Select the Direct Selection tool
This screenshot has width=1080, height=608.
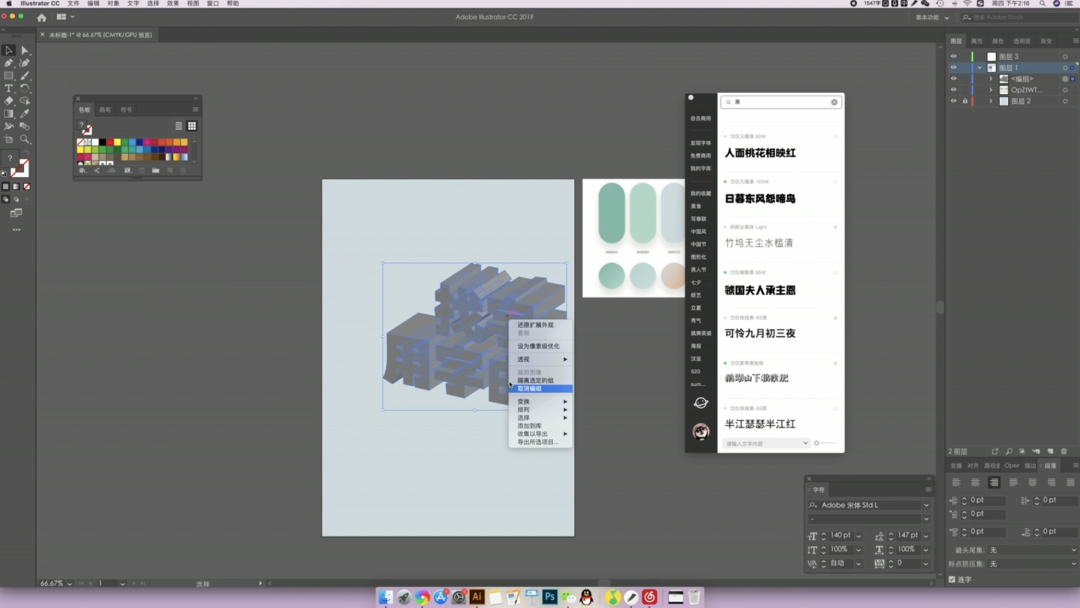(25, 50)
